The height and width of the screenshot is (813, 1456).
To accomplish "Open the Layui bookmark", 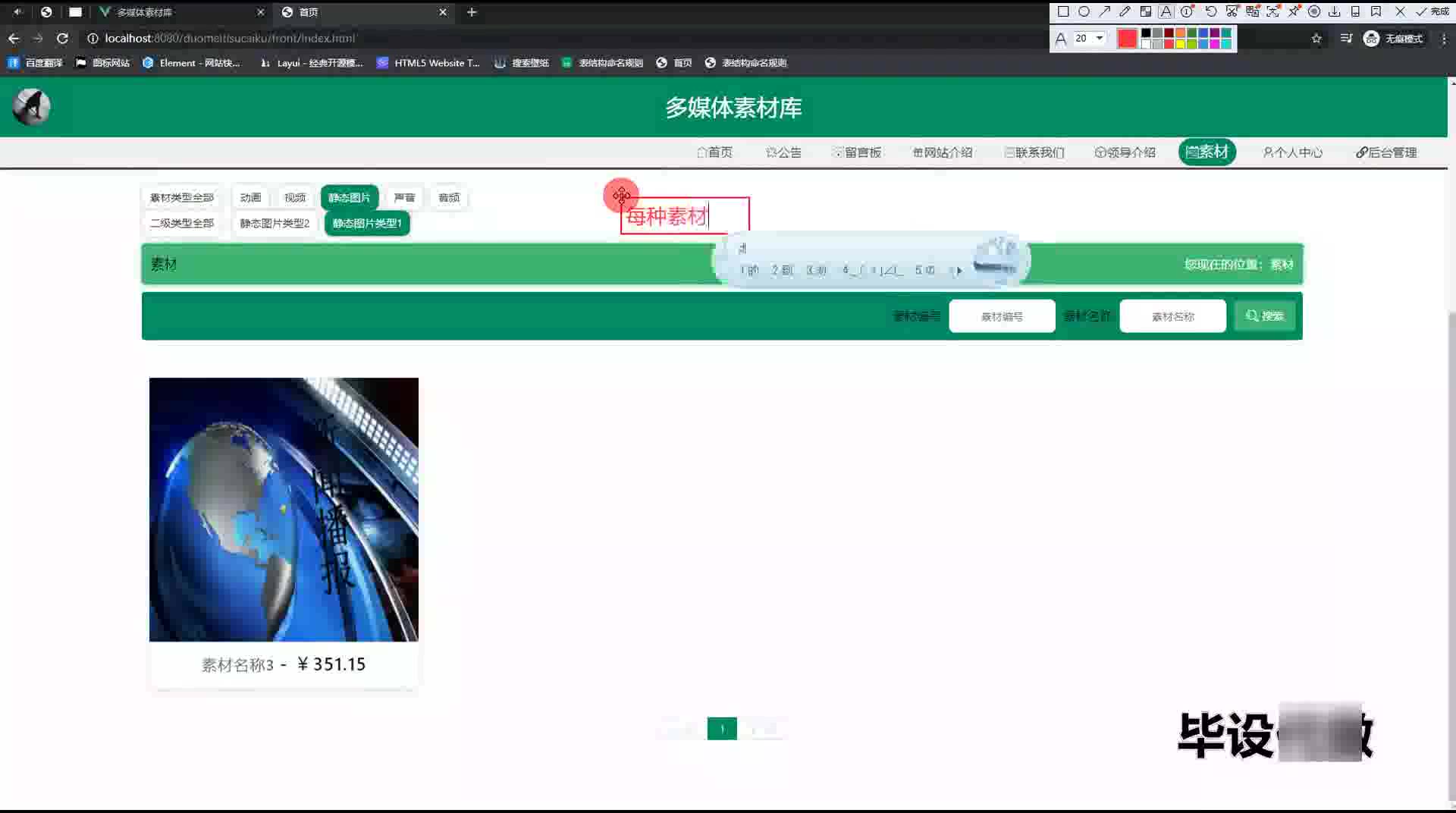I will 311,63.
